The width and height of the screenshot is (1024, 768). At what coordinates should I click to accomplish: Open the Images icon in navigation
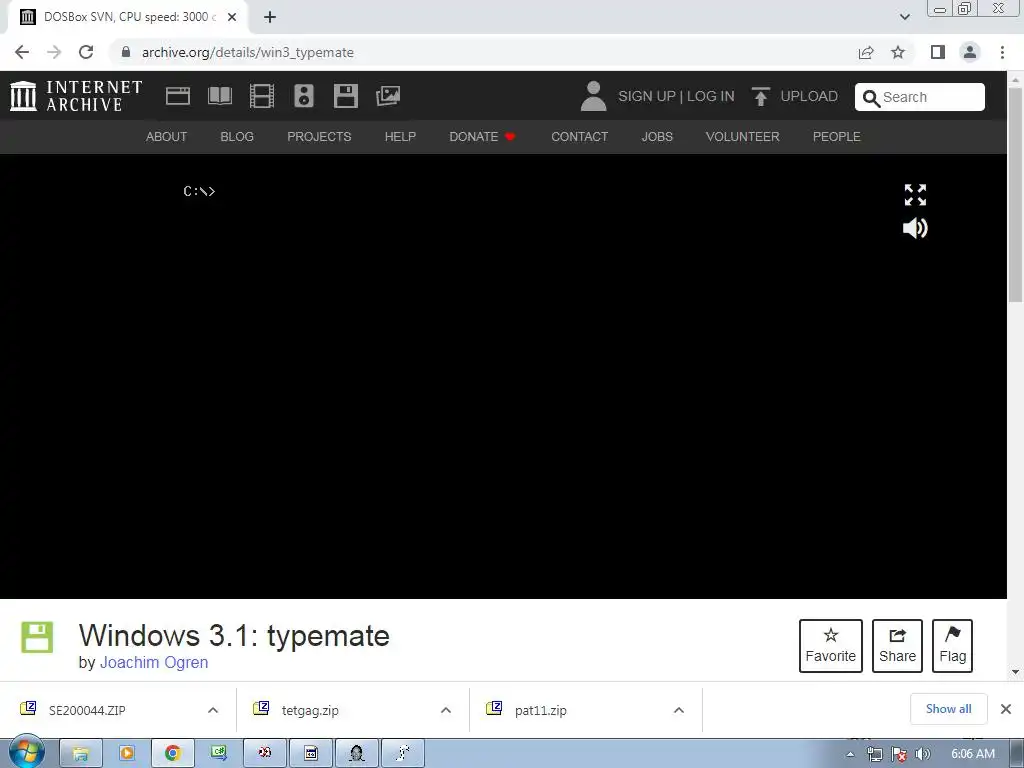(x=388, y=96)
